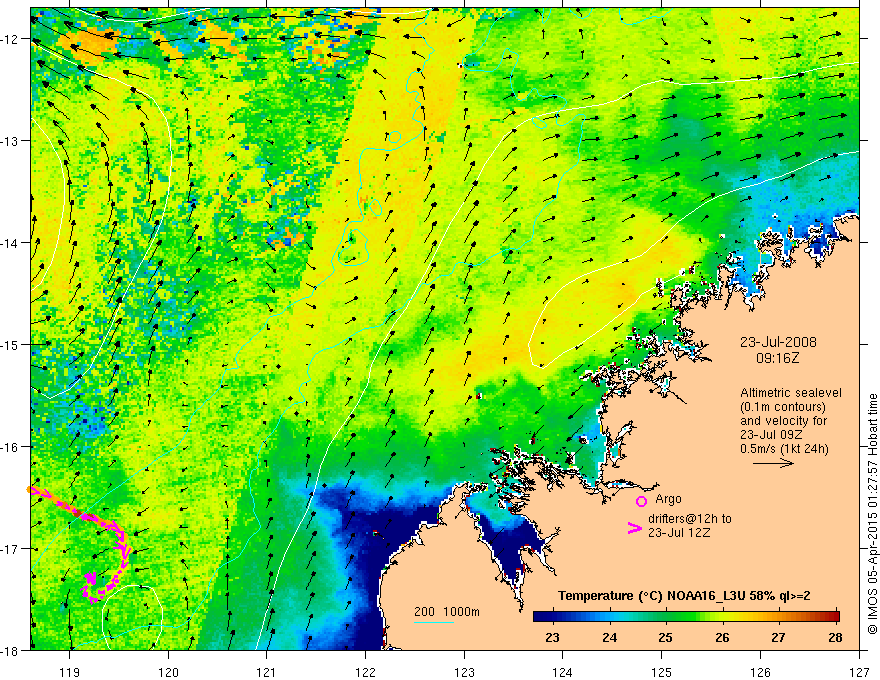Click longitude axis label 127
The height and width of the screenshot is (680, 880).
click(859, 672)
